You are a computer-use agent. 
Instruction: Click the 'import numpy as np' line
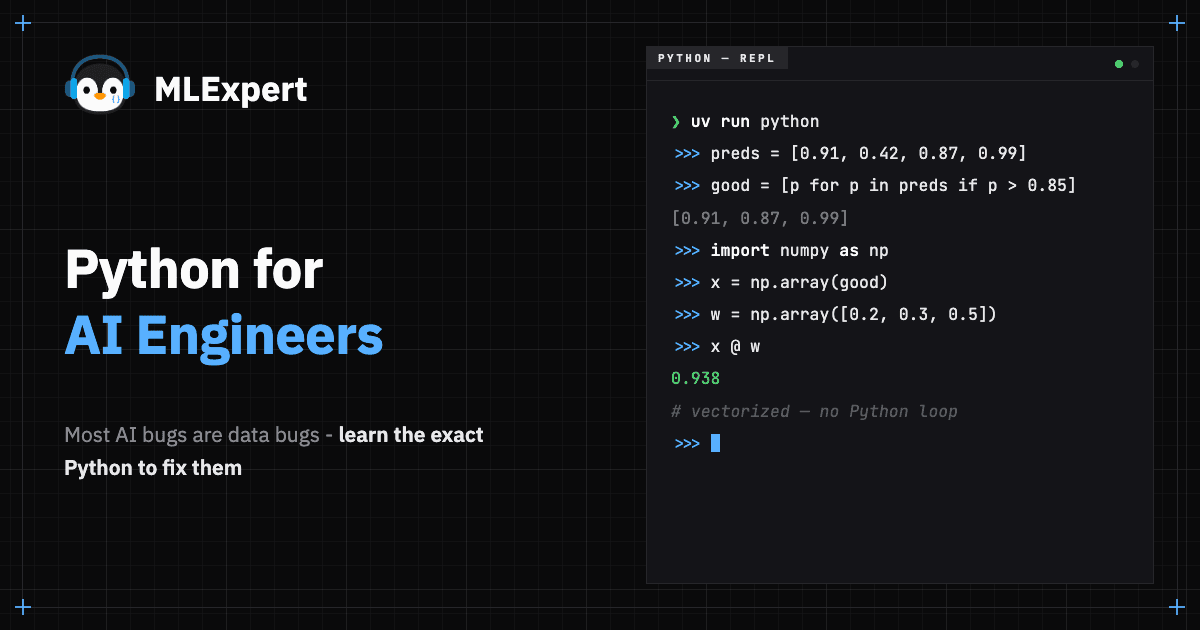[799, 250]
